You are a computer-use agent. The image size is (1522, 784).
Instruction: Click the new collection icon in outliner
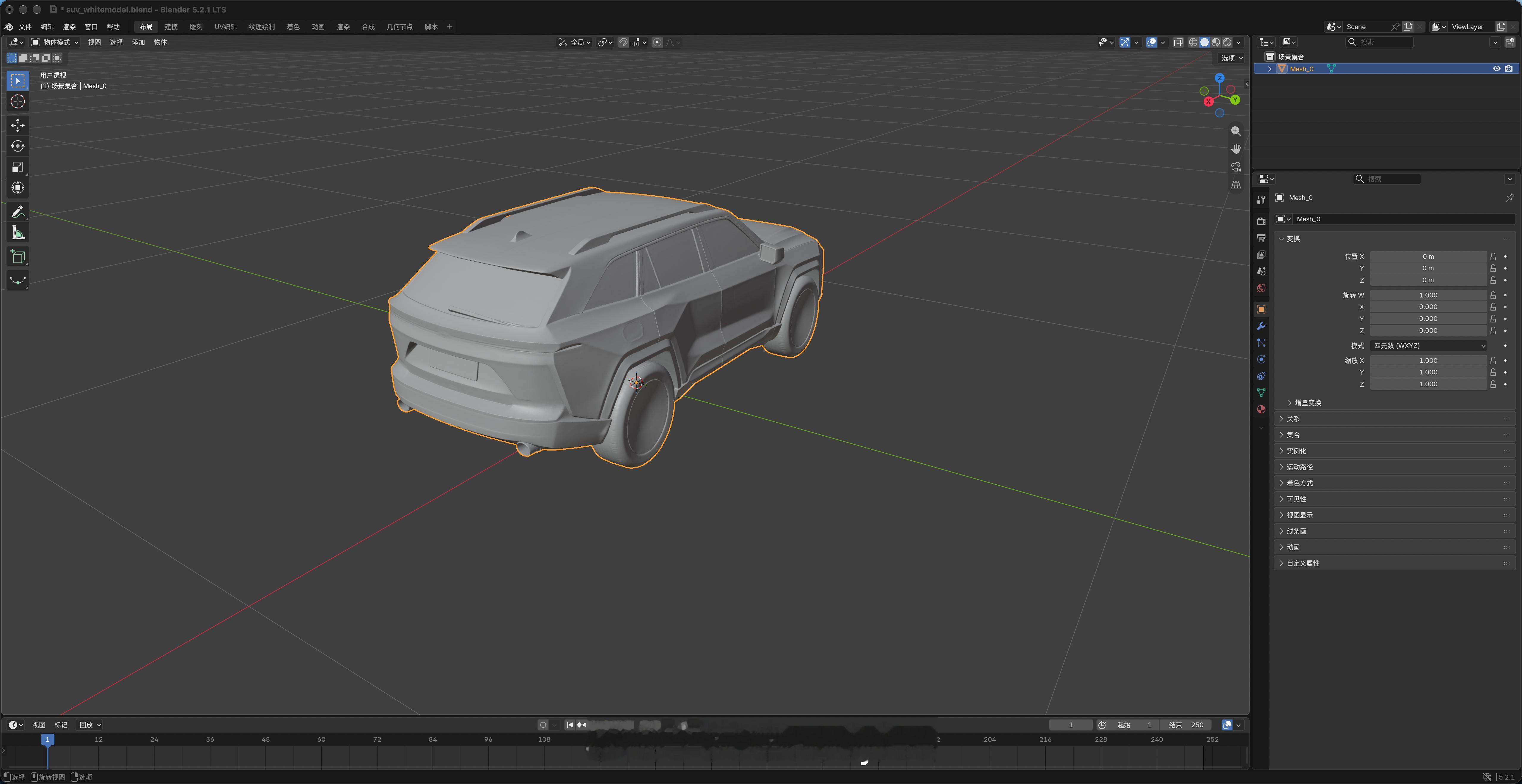1510,42
